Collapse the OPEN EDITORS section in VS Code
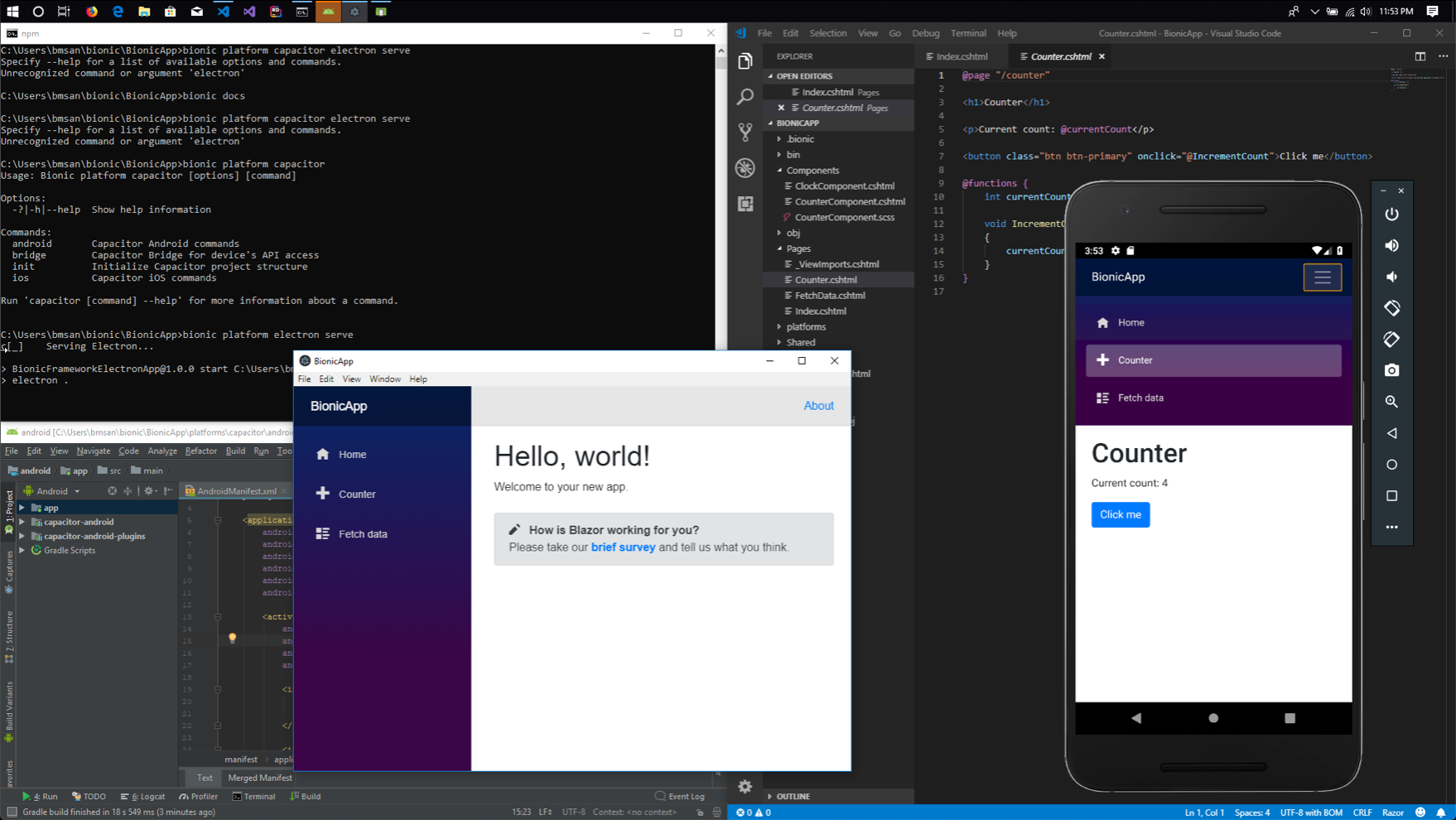1456x820 pixels. [771, 76]
